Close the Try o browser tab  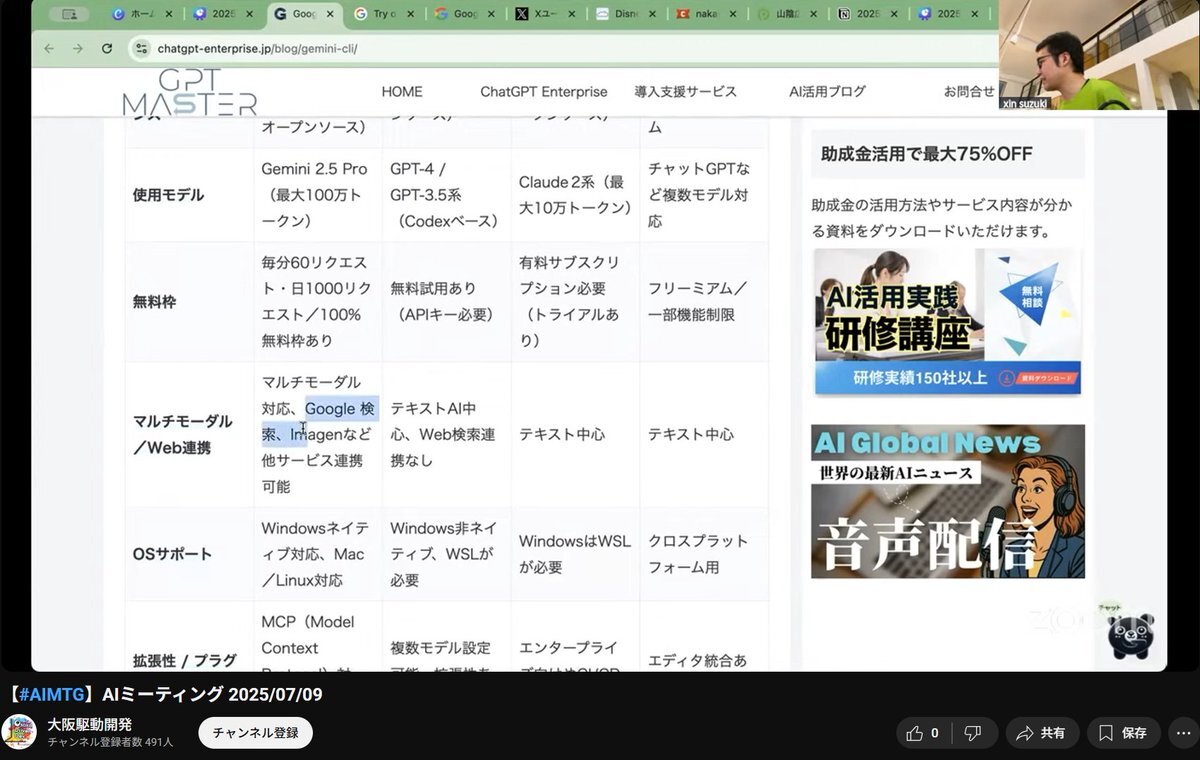pyautogui.click(x=413, y=14)
